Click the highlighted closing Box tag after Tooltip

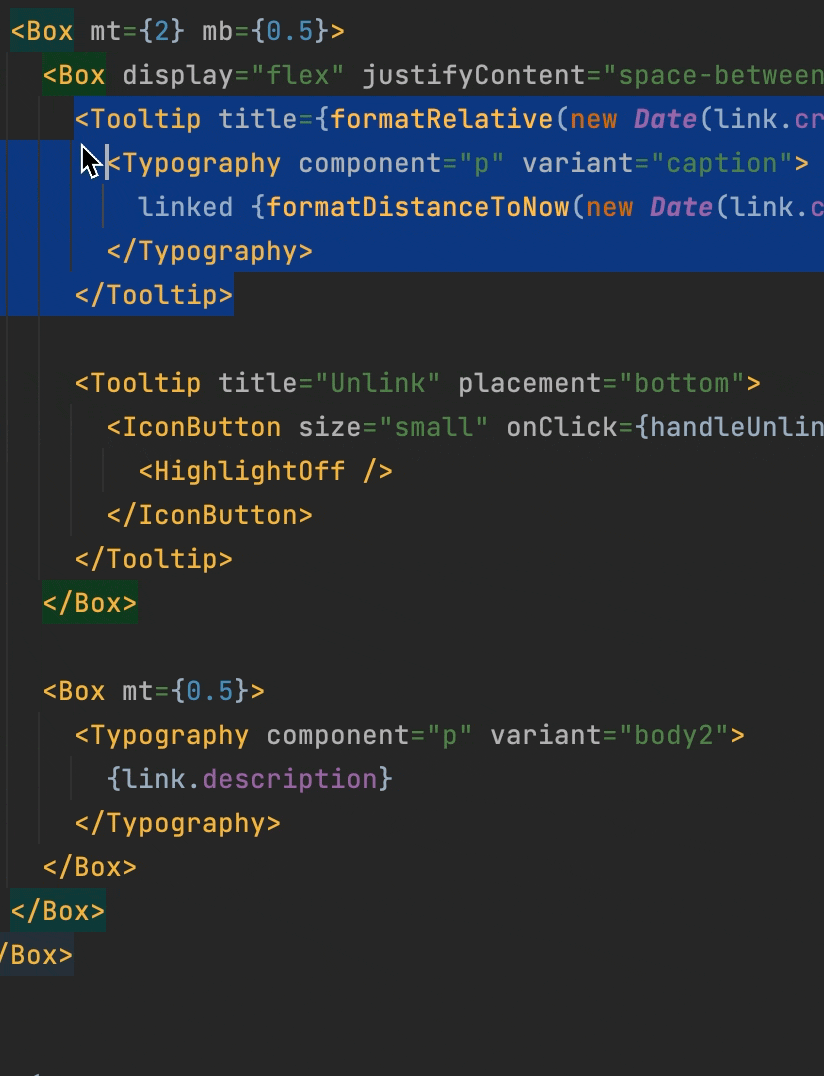90,603
